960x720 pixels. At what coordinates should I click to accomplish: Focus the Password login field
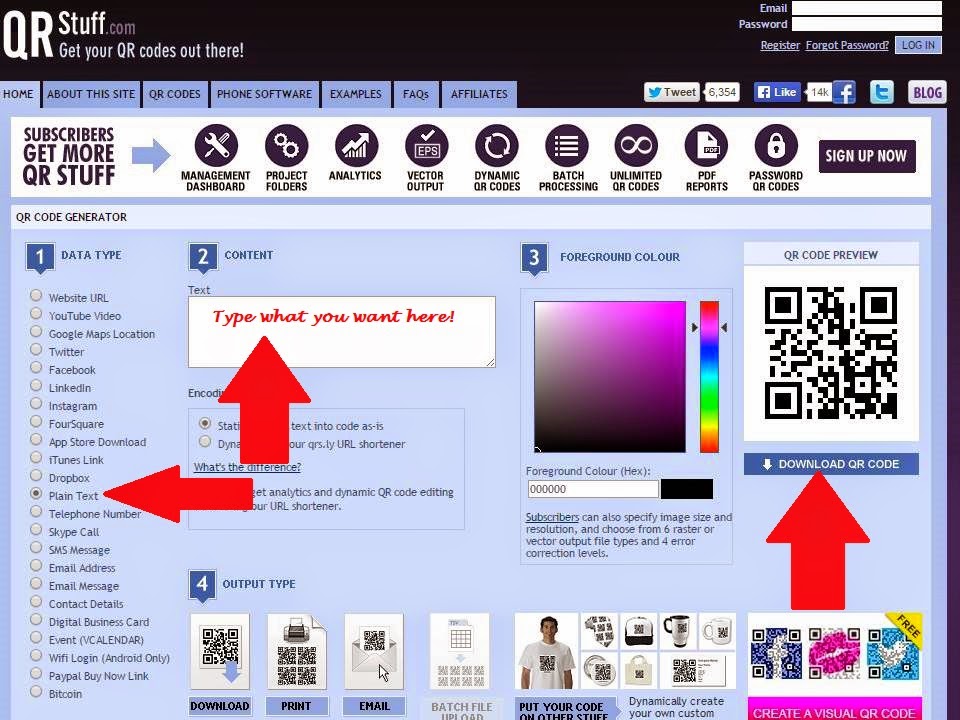866,24
